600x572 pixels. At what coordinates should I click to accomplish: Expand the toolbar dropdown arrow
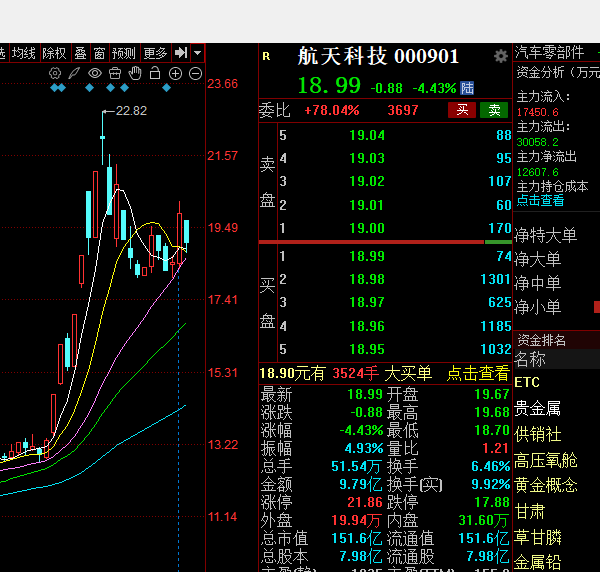coord(197,53)
